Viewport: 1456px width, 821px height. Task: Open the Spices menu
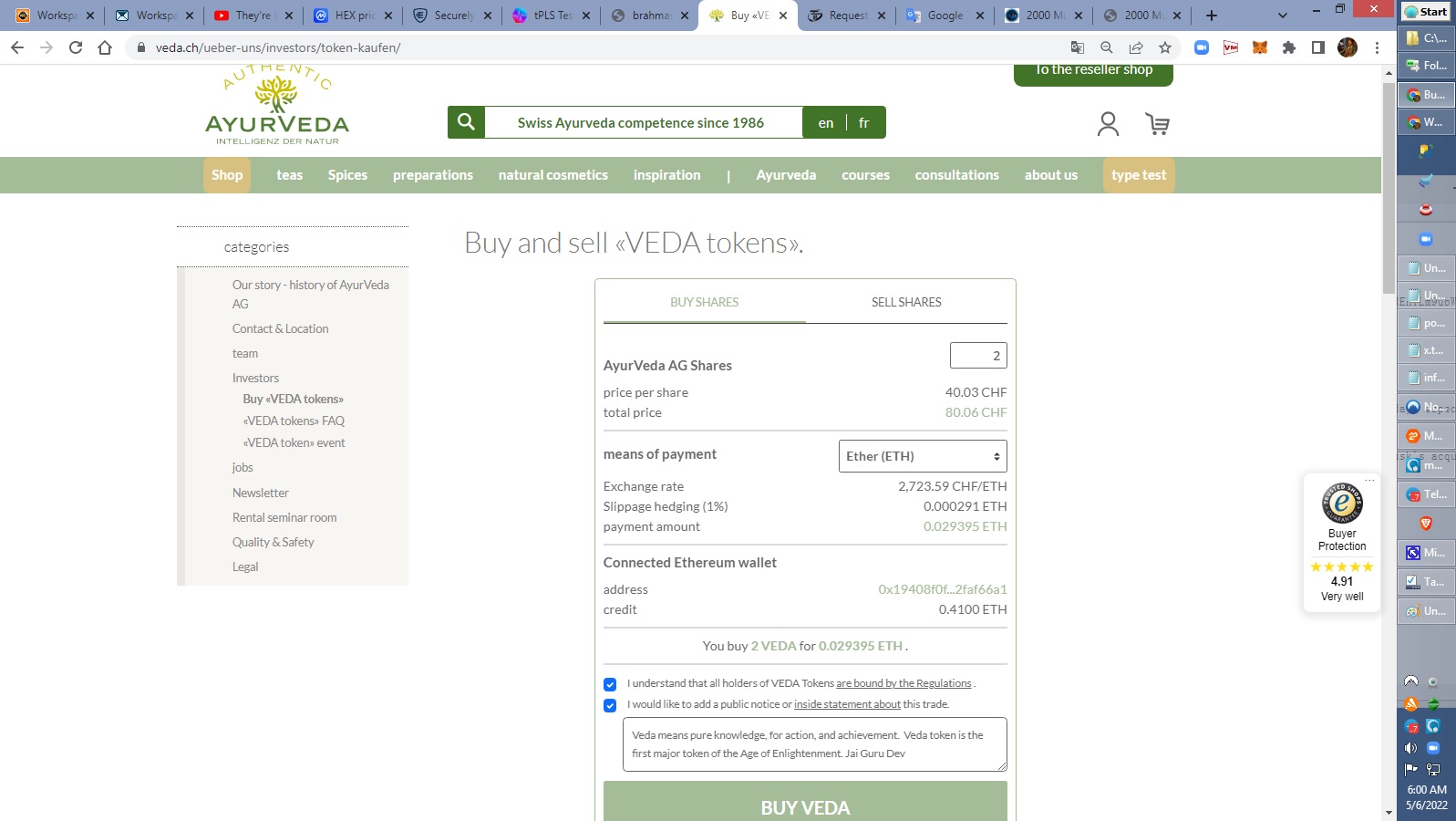(x=347, y=175)
